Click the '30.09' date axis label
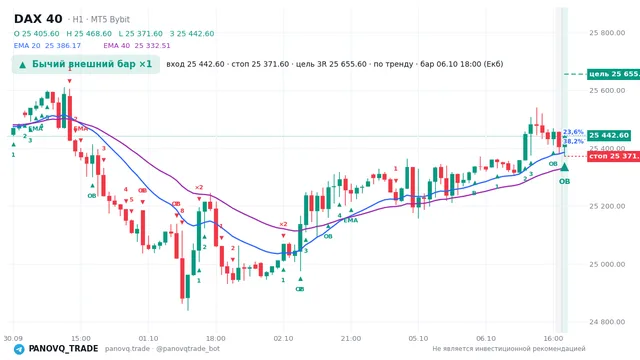640x360 pixels. point(13,338)
